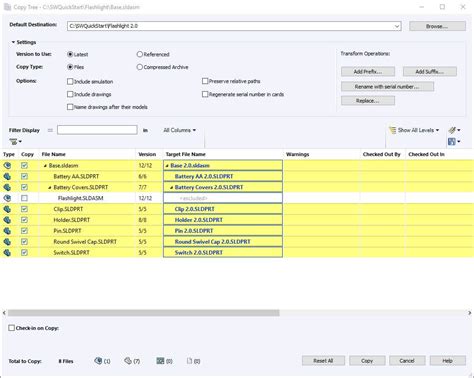Image resolution: width=474 pixels, height=378 pixels.
Task: Click the Browse button
Action: tap(437, 26)
